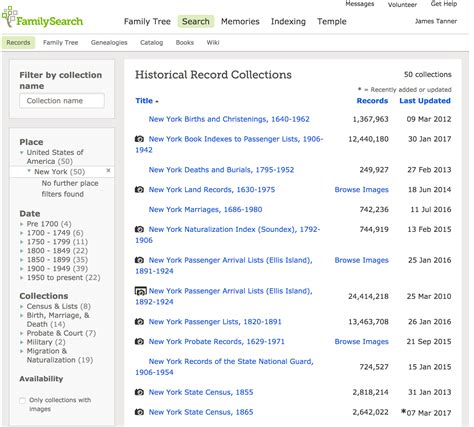Select the "50 collections" count text
This screenshot has width=474, height=427.
(428, 75)
